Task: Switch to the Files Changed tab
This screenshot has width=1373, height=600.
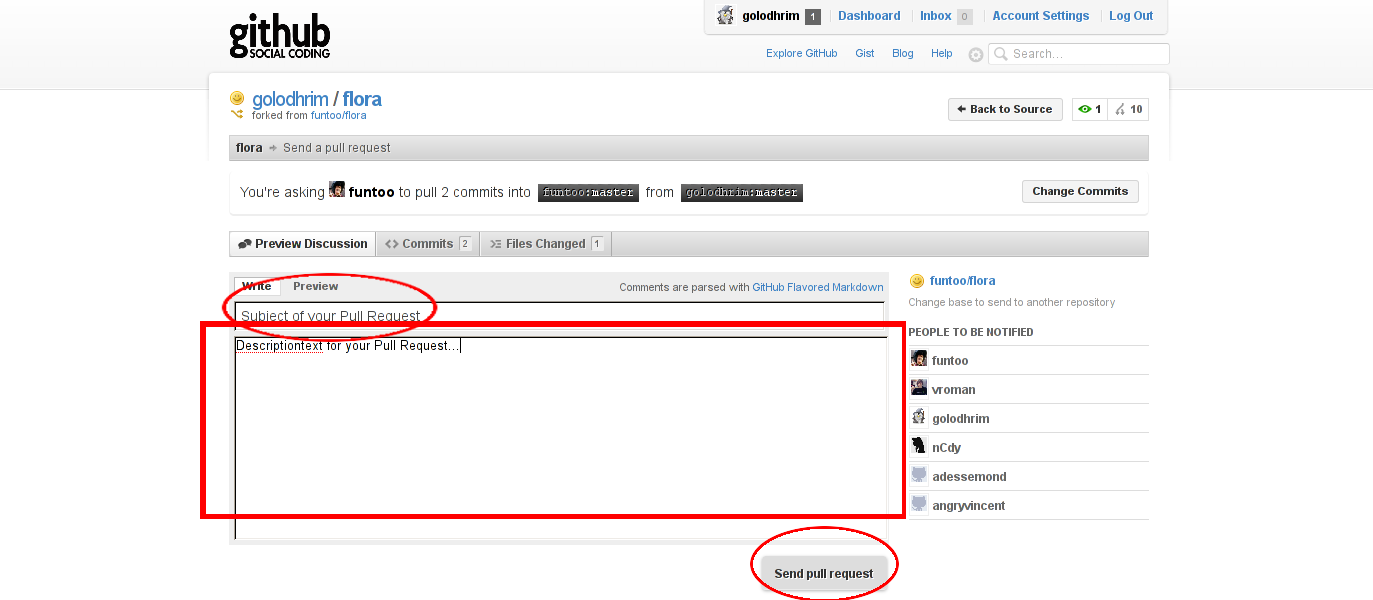Action: 545,244
